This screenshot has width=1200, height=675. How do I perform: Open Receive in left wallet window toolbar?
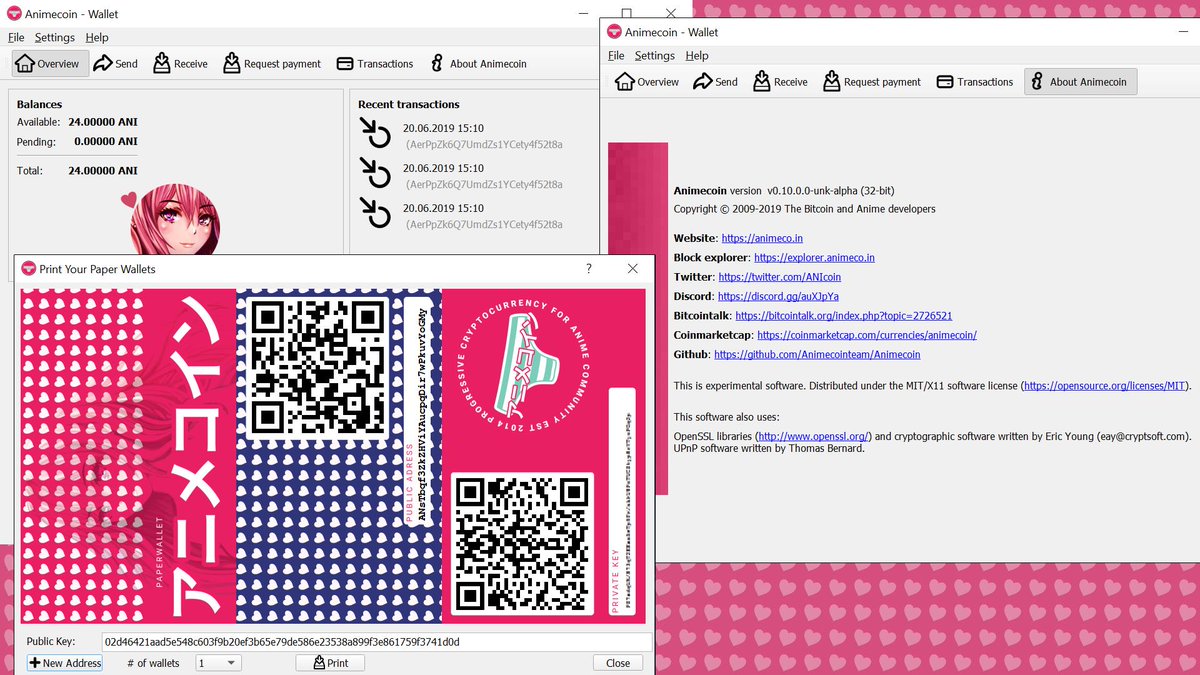[x=180, y=63]
